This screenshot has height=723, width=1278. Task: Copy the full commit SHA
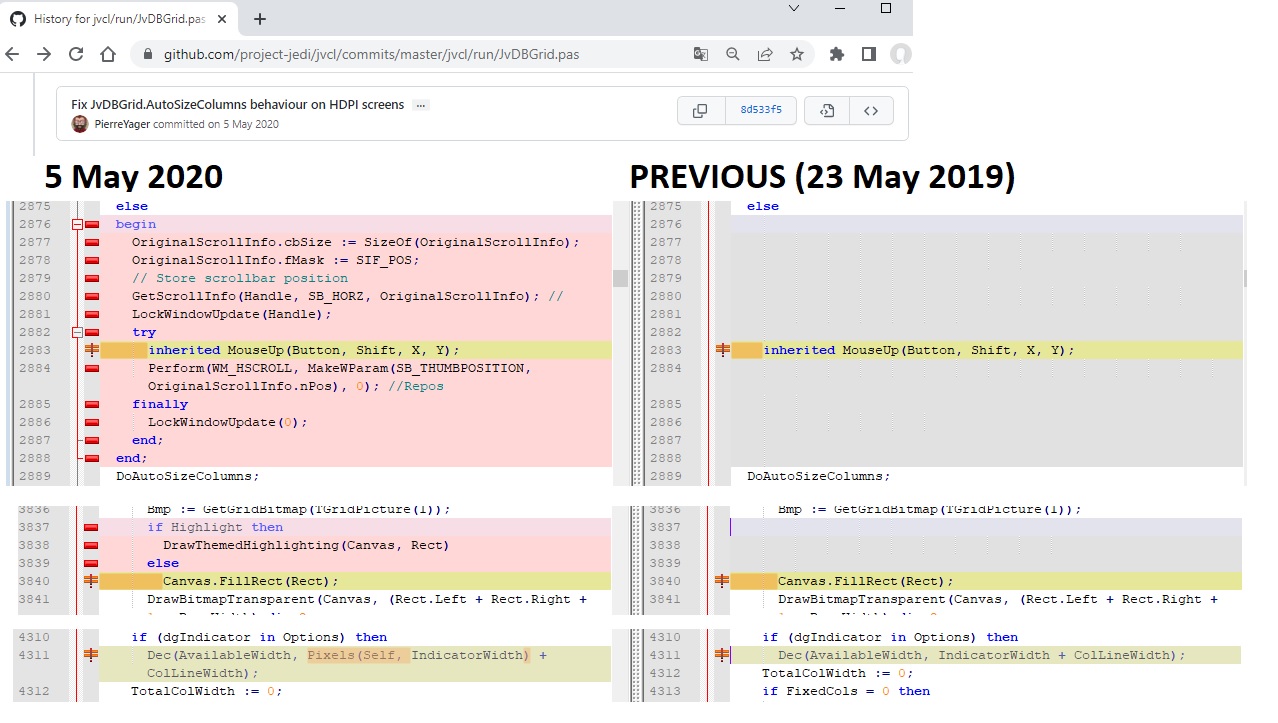tap(700, 111)
